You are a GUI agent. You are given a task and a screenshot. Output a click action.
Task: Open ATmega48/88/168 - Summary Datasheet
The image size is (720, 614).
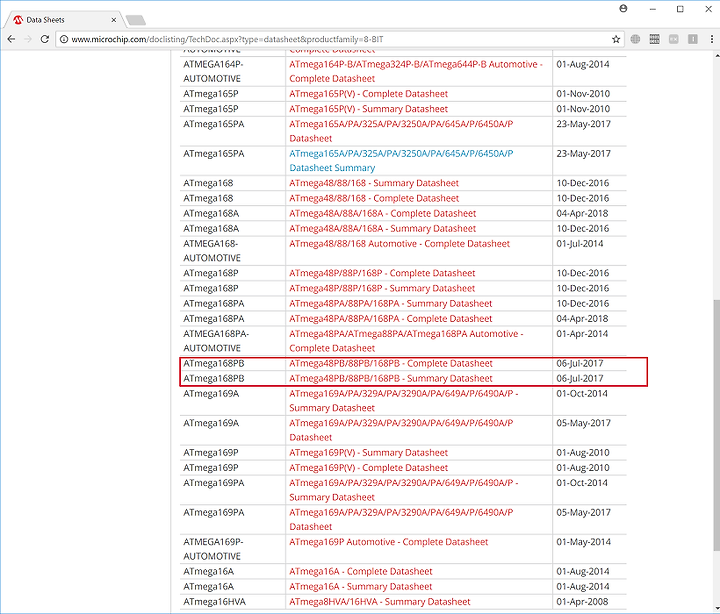374,183
